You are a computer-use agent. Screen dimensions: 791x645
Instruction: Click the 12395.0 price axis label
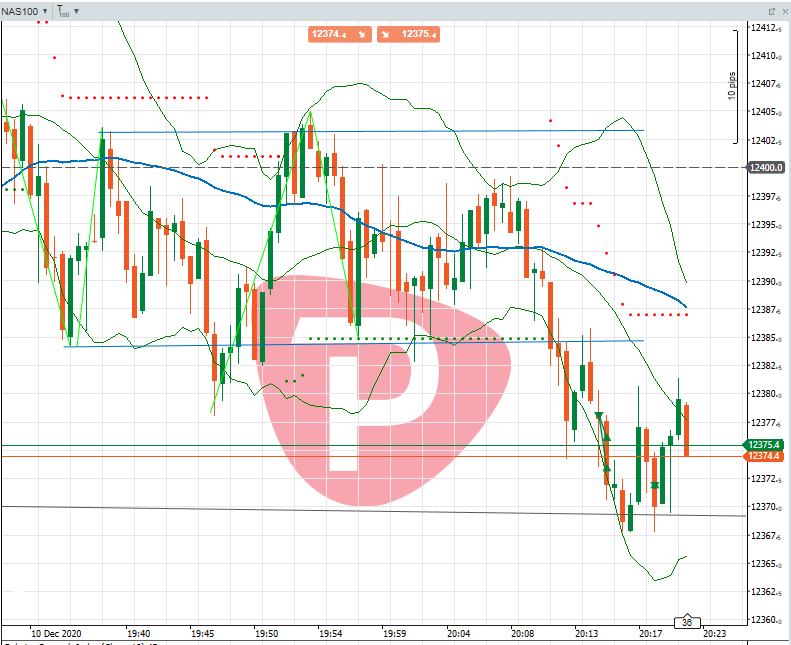(x=766, y=225)
